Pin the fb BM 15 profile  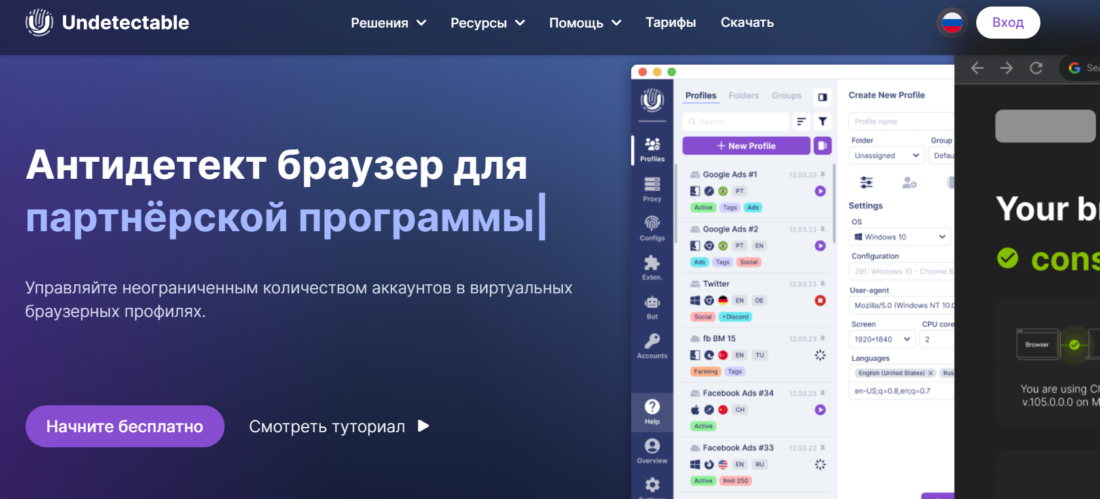823,338
